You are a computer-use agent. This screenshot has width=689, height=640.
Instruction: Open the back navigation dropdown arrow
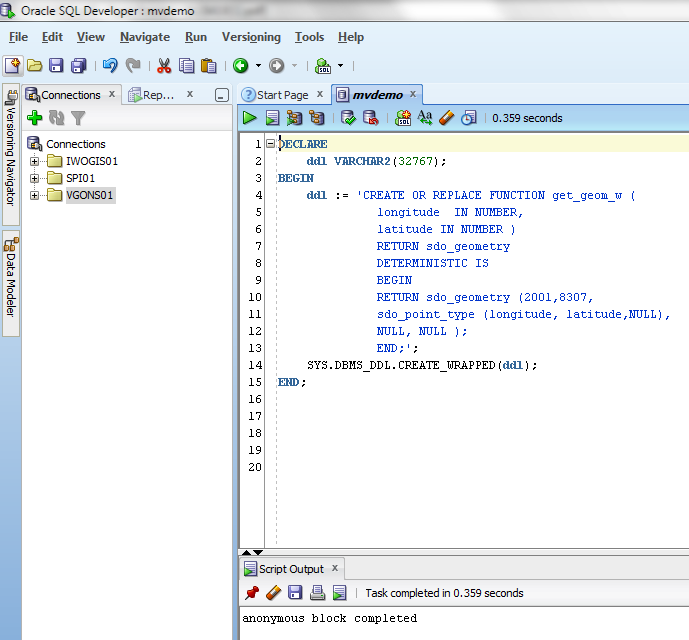pos(258,66)
